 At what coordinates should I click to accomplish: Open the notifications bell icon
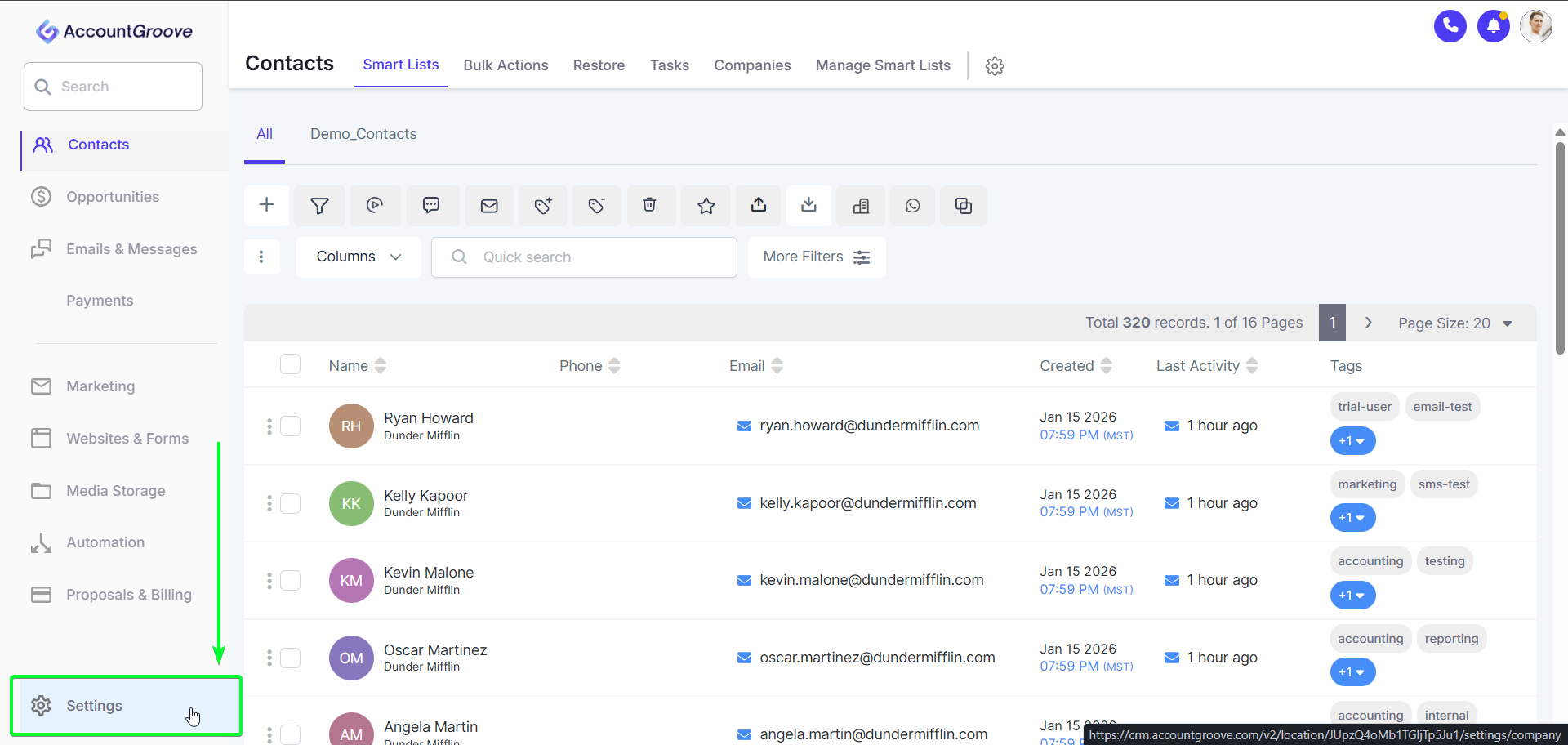click(x=1494, y=26)
